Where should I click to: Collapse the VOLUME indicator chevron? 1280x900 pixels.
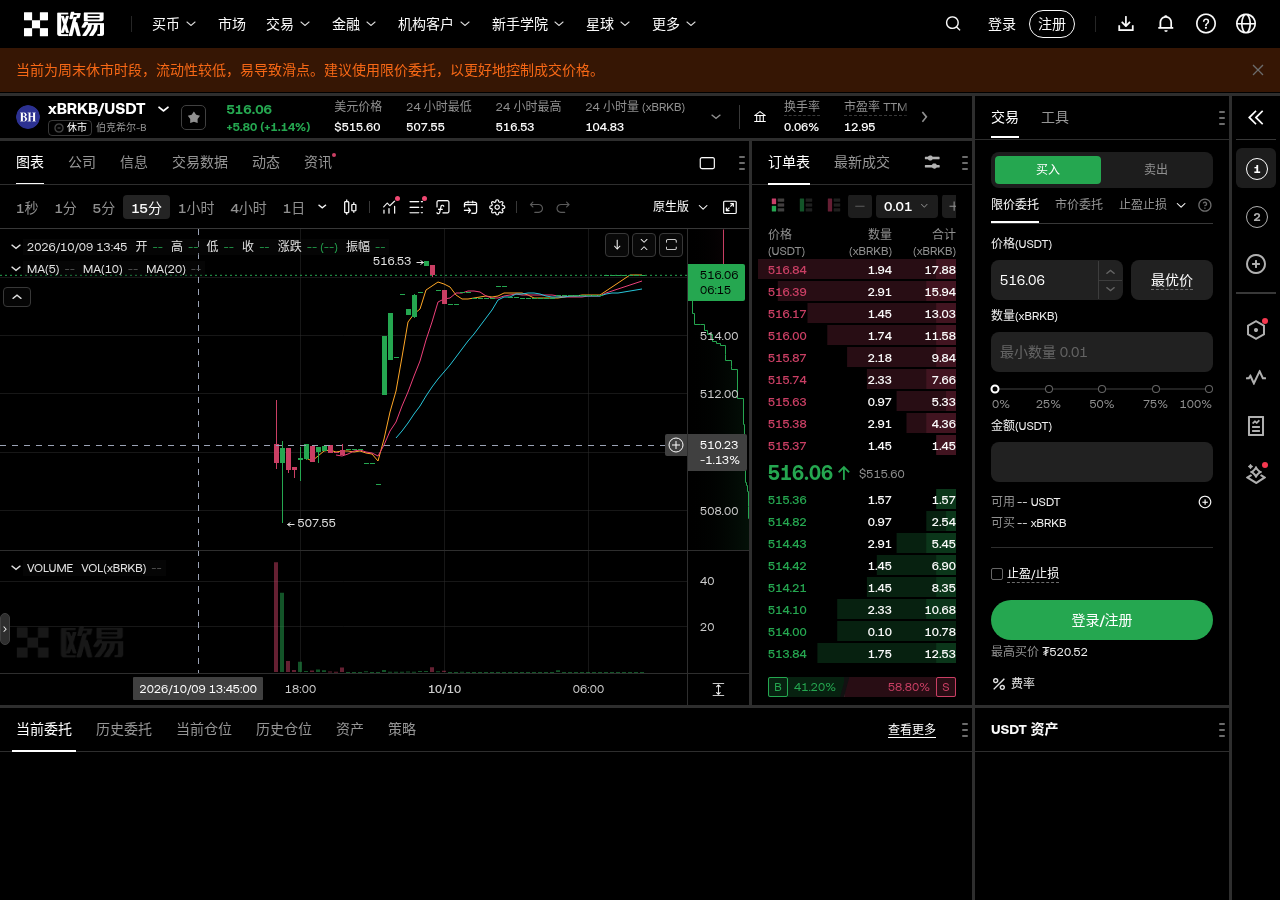pos(16,567)
